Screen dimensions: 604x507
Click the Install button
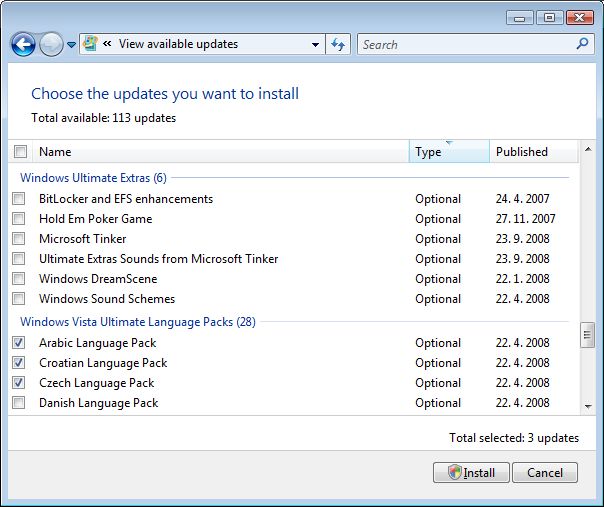point(471,473)
